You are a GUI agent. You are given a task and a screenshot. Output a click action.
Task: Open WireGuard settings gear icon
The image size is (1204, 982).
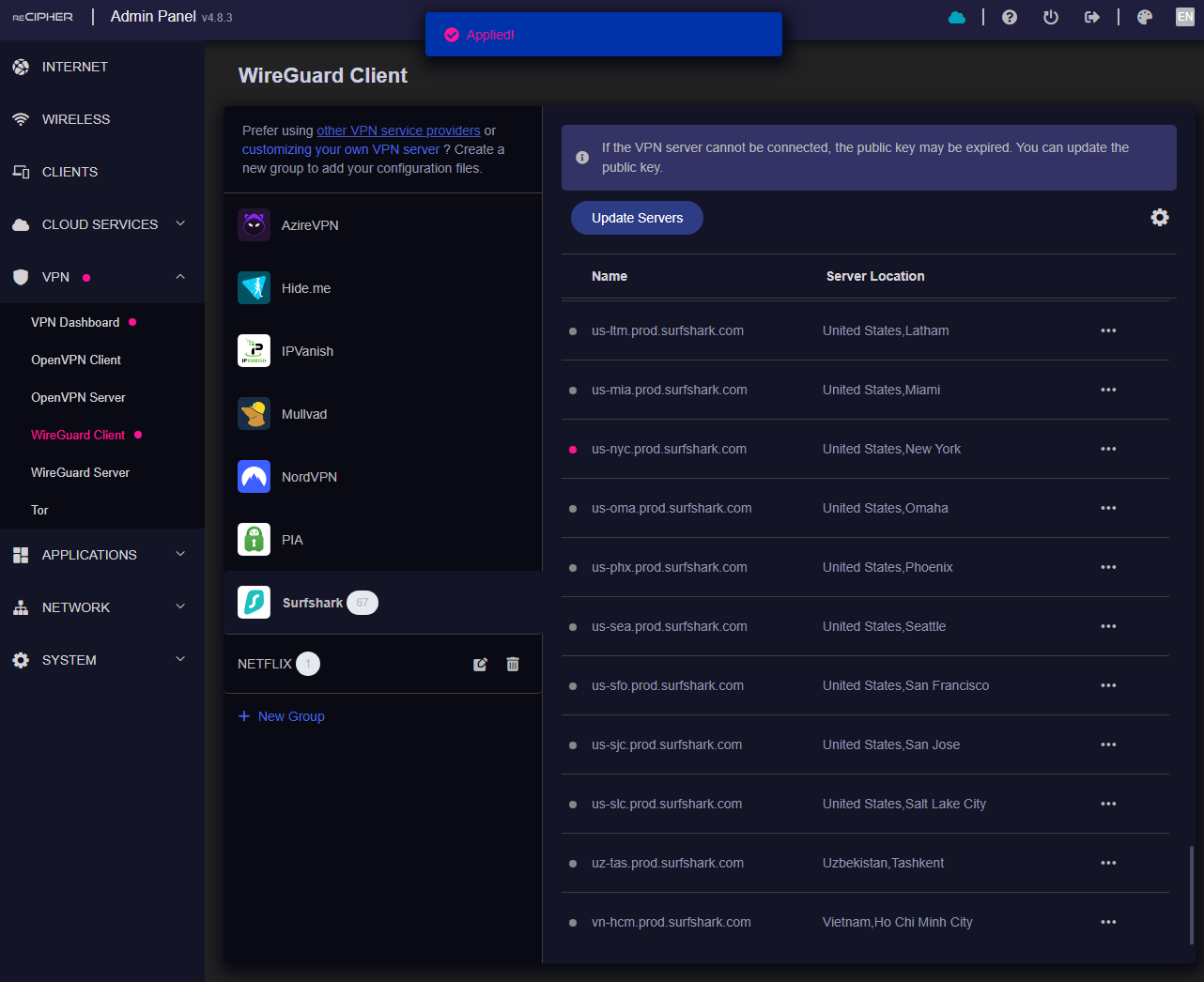[x=1160, y=218]
